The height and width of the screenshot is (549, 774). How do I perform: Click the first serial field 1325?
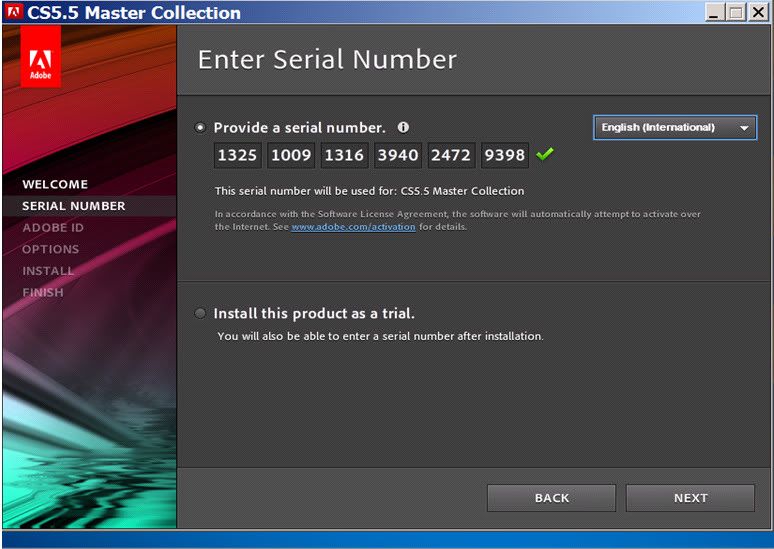click(x=237, y=155)
